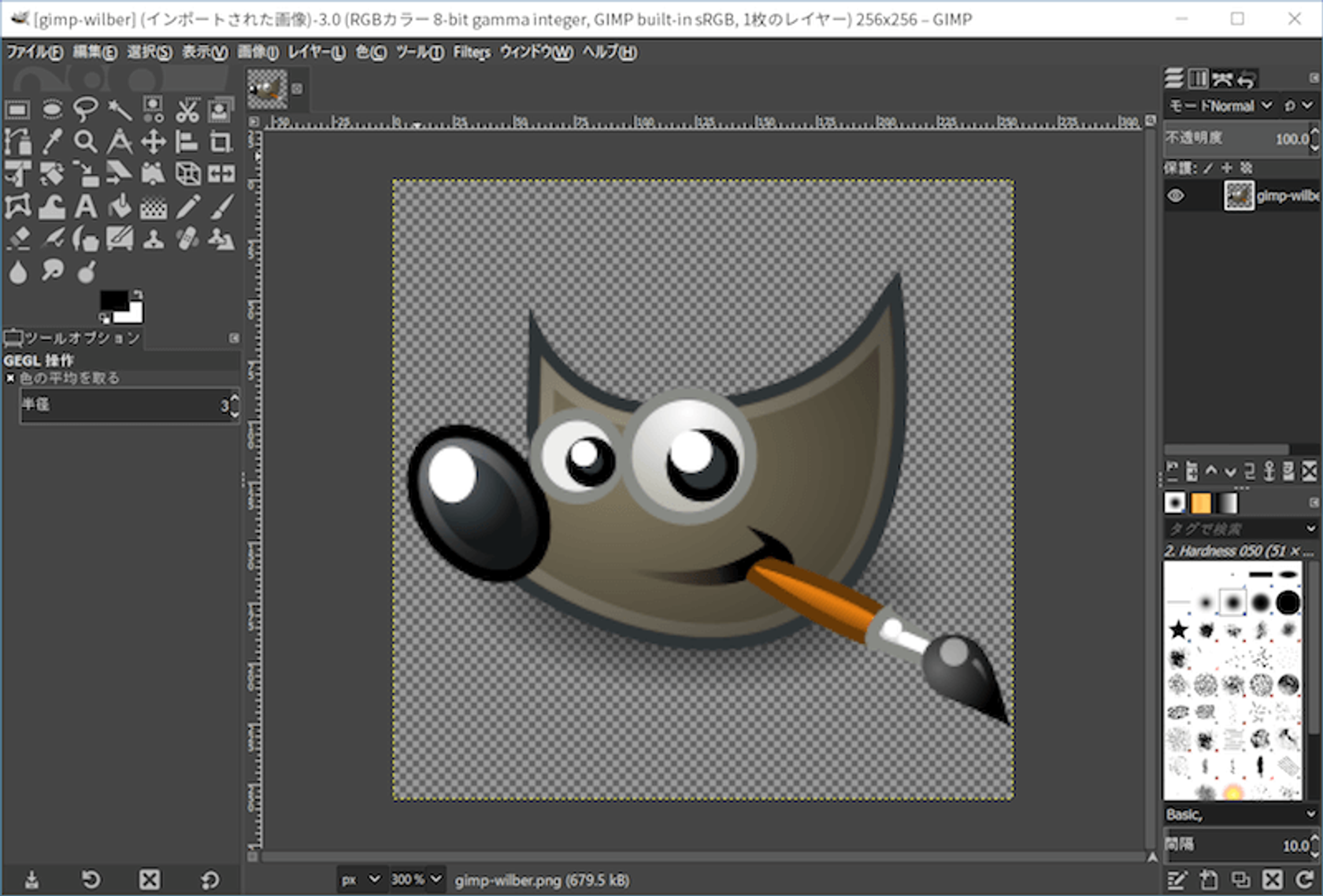Select the Crop tool
The height and width of the screenshot is (896, 1323).
pos(221,142)
